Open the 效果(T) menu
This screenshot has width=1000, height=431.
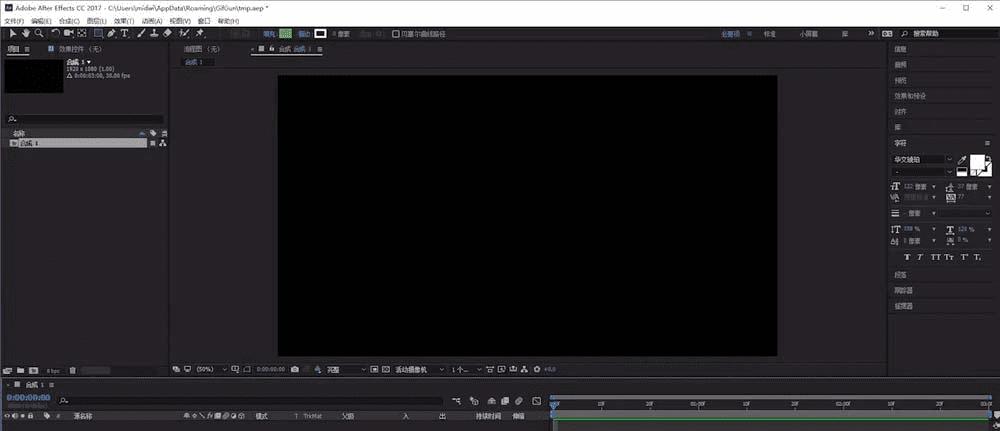click(124, 21)
